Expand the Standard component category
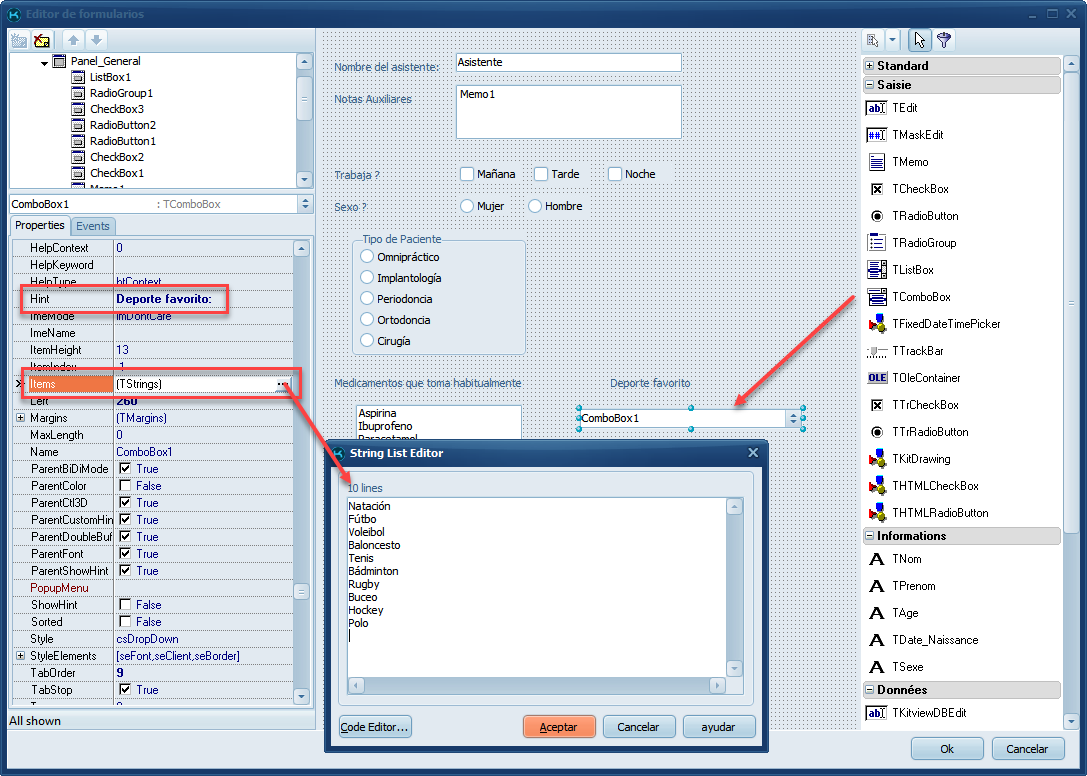 (x=870, y=66)
